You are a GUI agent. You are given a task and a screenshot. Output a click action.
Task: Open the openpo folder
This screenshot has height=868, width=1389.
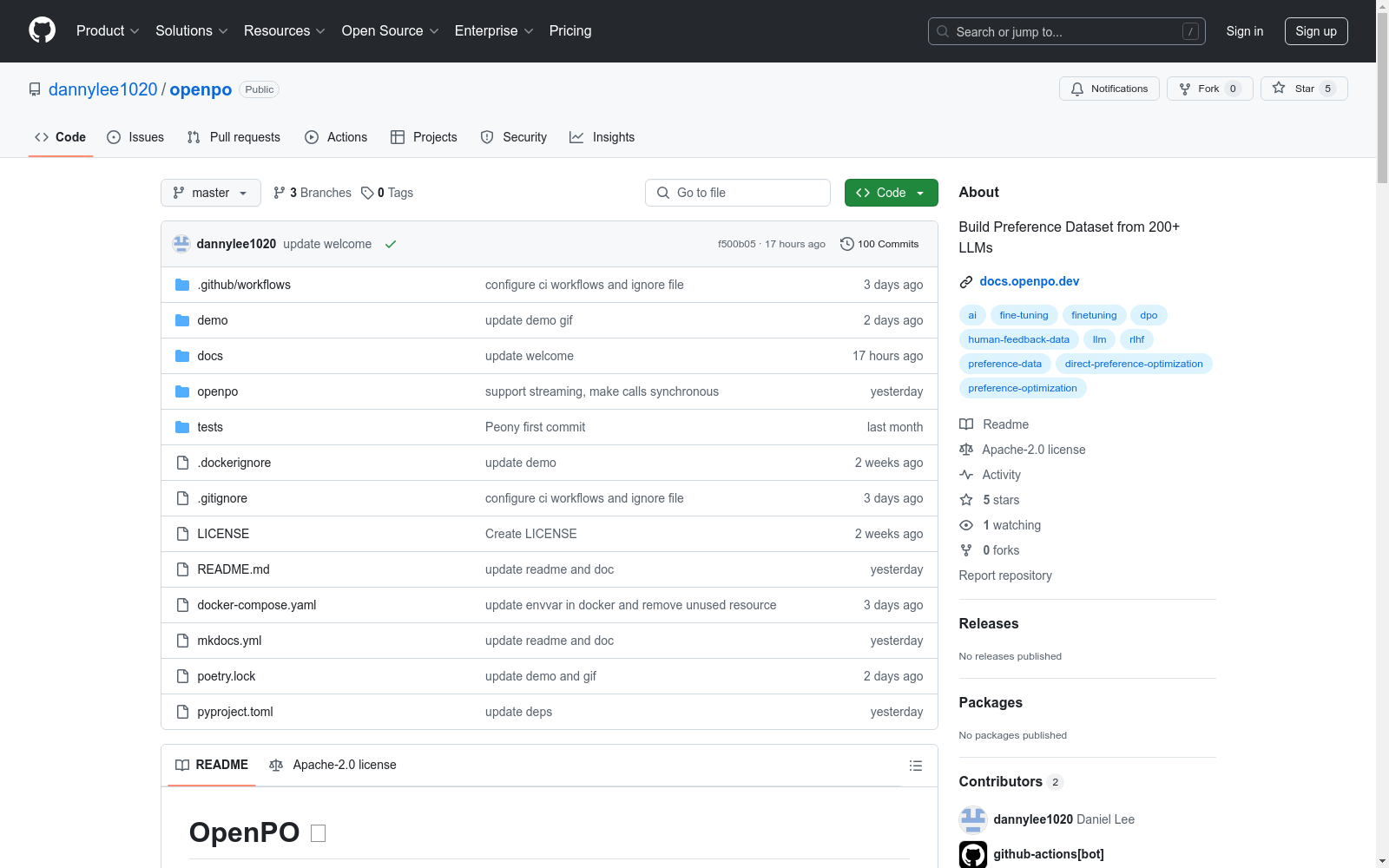click(217, 391)
